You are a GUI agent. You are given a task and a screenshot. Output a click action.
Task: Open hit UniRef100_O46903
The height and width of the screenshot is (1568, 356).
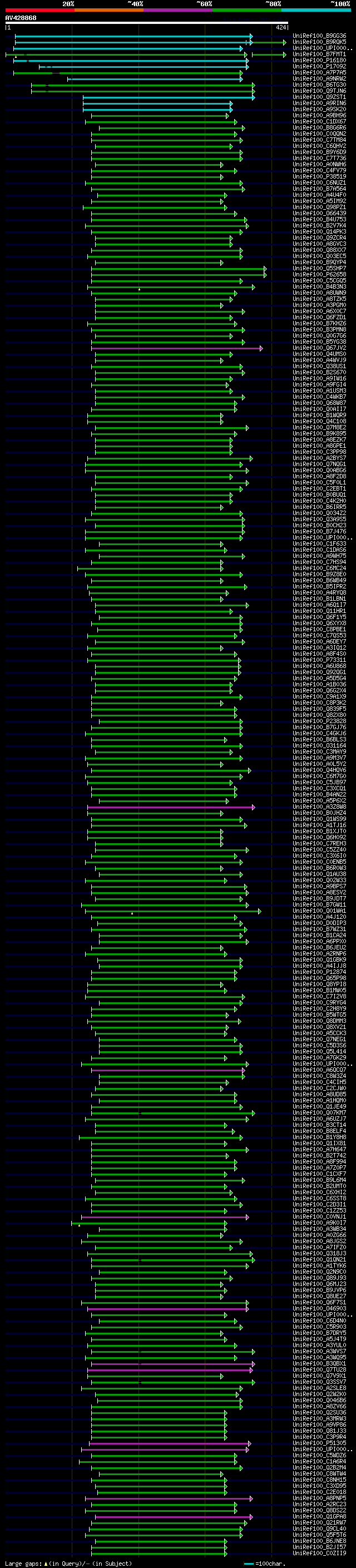point(319,1308)
